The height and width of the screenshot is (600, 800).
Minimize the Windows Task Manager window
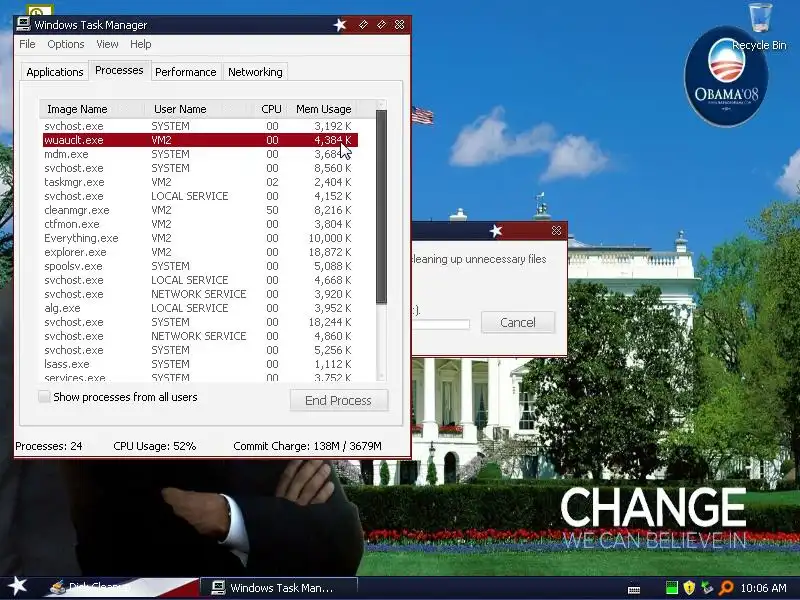(x=363, y=24)
